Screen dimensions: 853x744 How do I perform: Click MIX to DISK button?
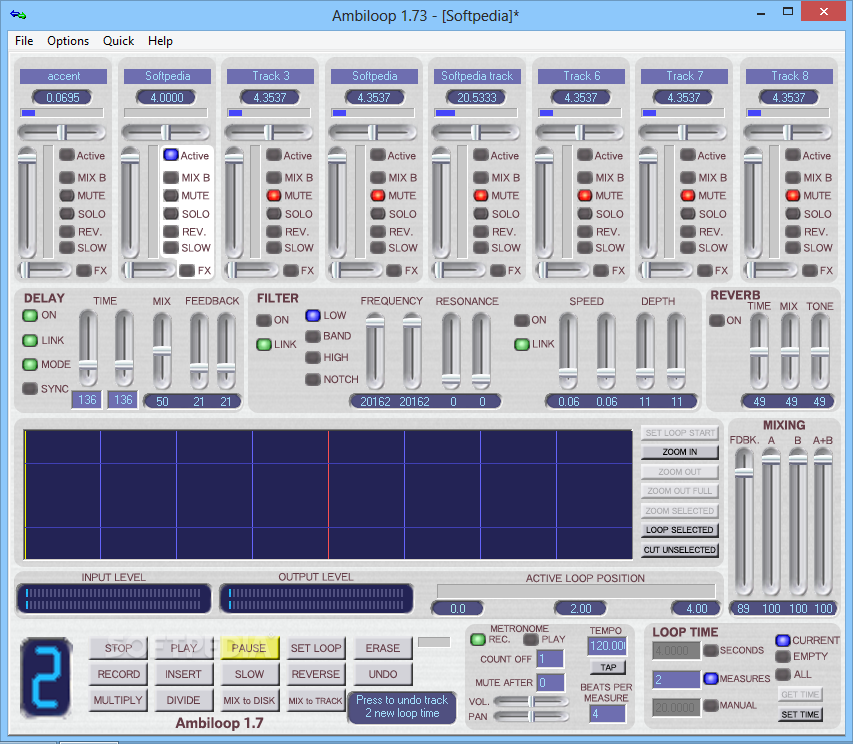pyautogui.click(x=249, y=700)
